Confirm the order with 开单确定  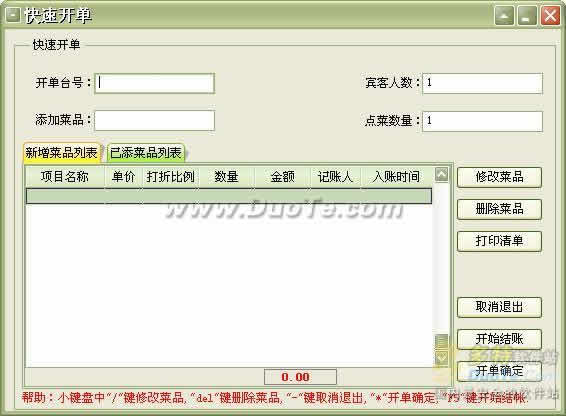[x=499, y=371]
